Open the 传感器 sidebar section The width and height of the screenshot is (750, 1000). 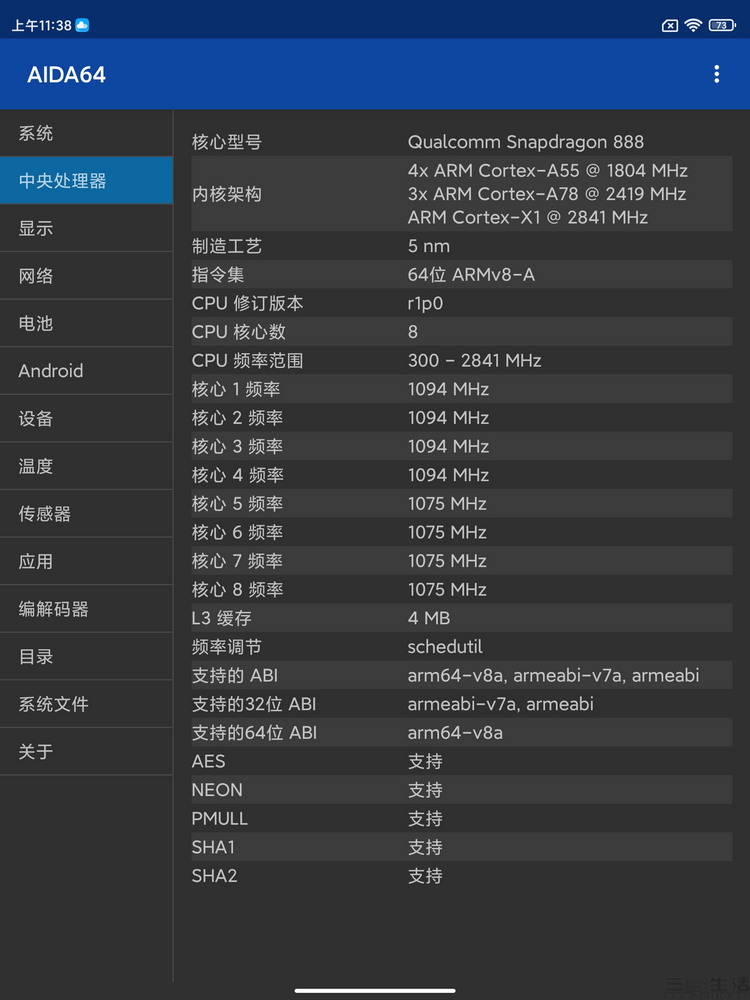coord(86,513)
